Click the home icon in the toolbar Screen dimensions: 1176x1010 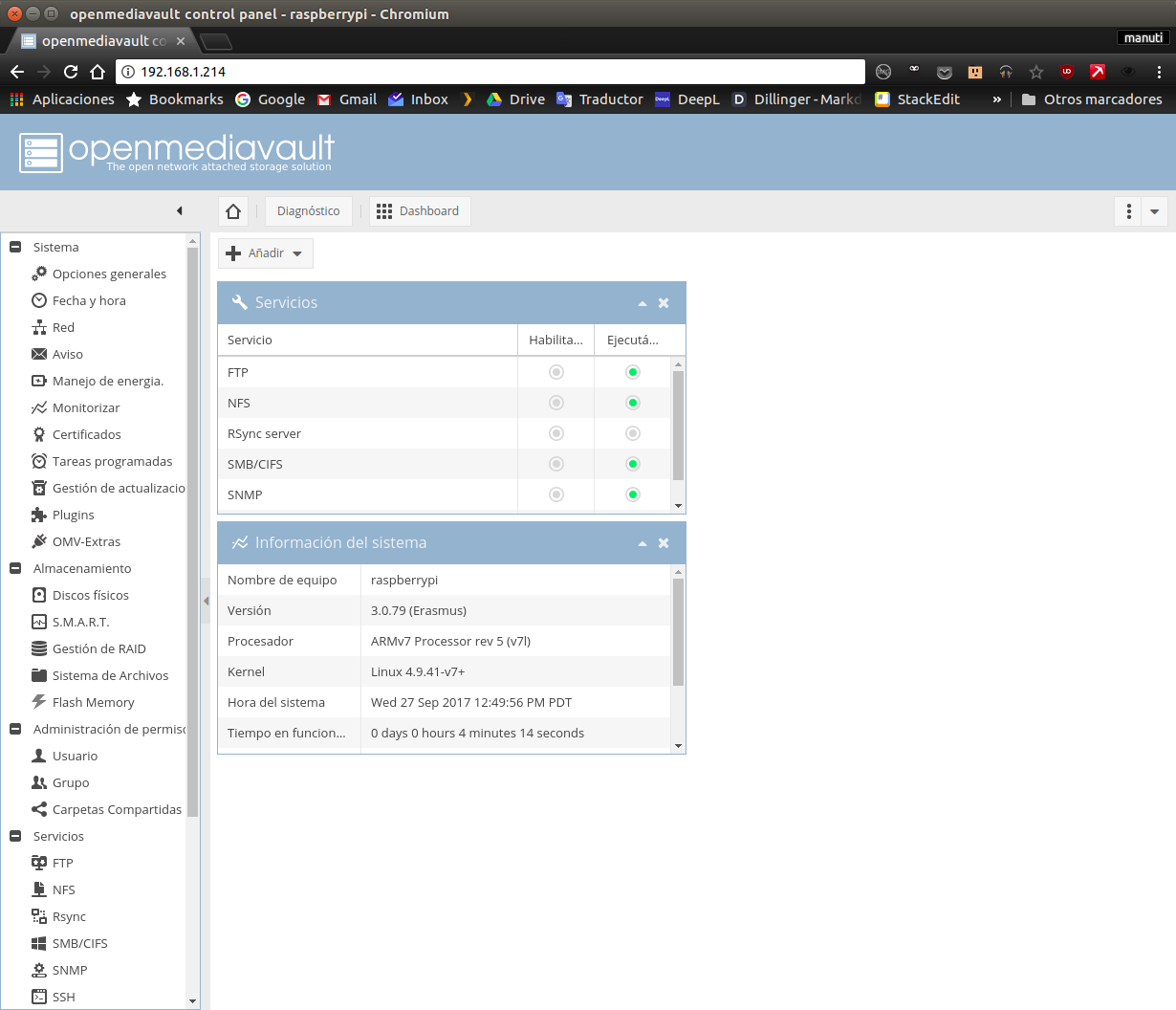[x=233, y=211]
